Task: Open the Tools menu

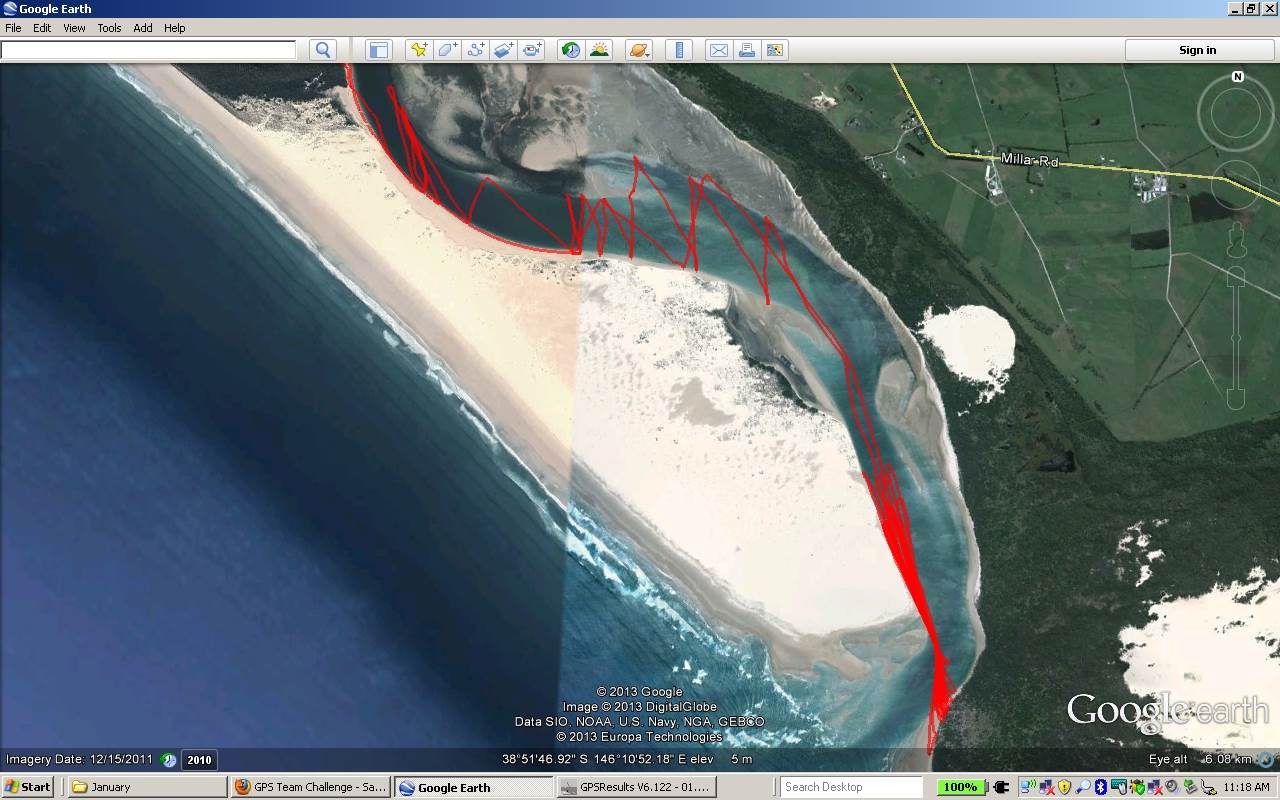Action: 109,28
